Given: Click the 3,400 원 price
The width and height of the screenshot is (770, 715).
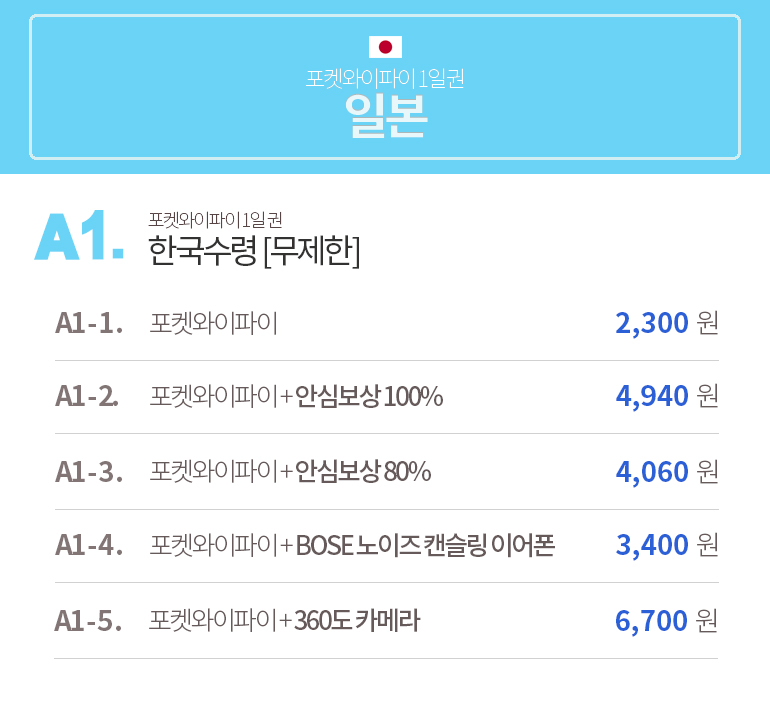Looking at the screenshot, I should [x=666, y=545].
